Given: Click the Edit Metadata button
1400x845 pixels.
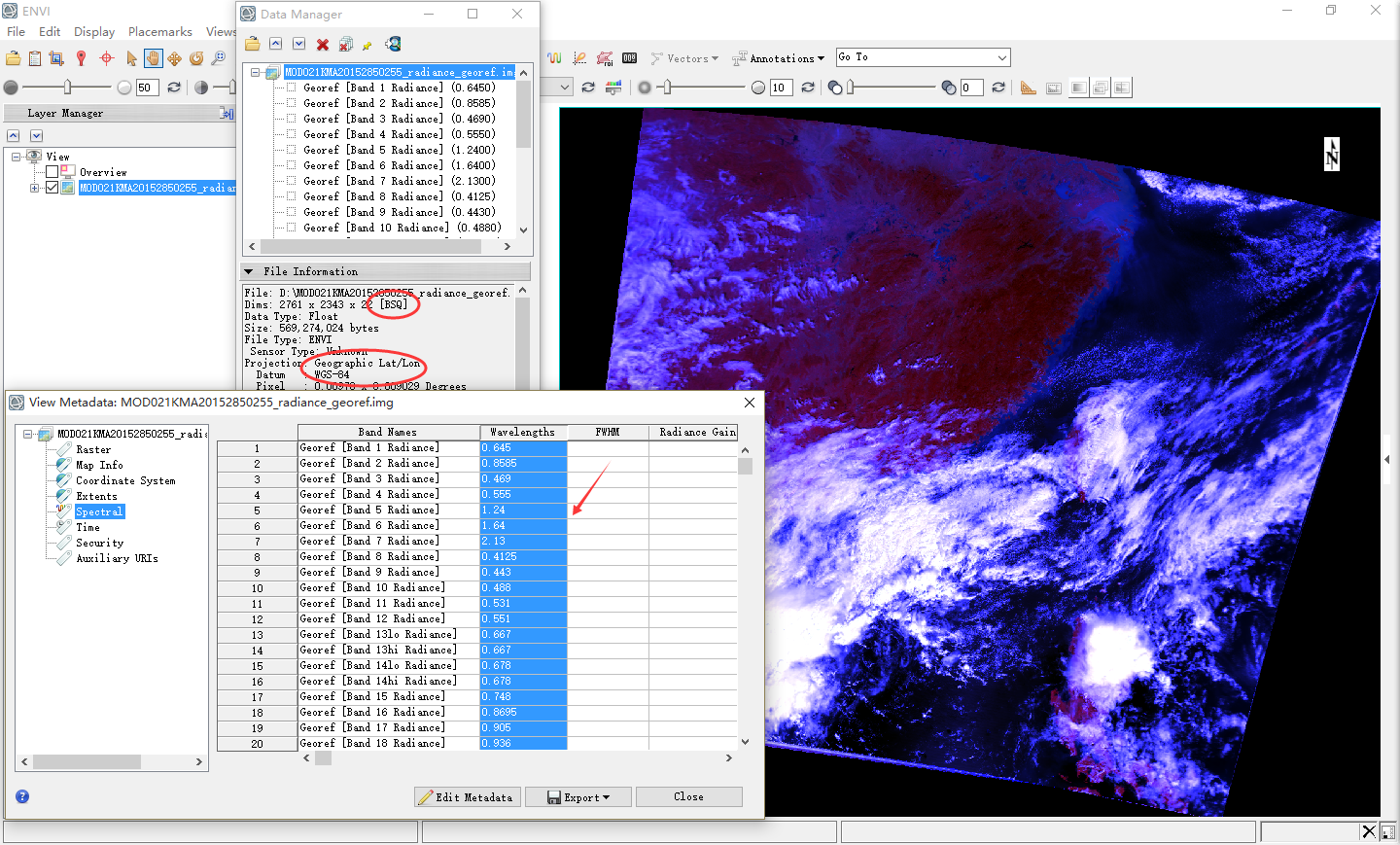Looking at the screenshot, I should pos(467,797).
